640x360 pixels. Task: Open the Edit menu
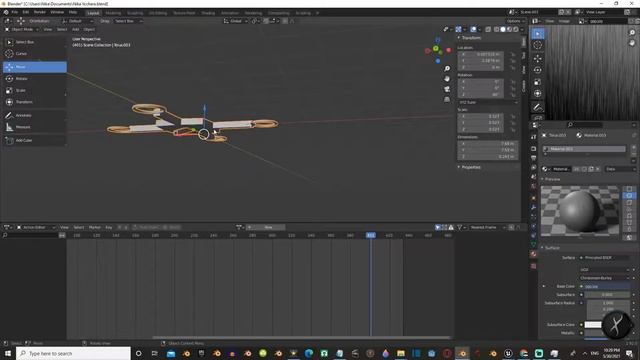26,13
